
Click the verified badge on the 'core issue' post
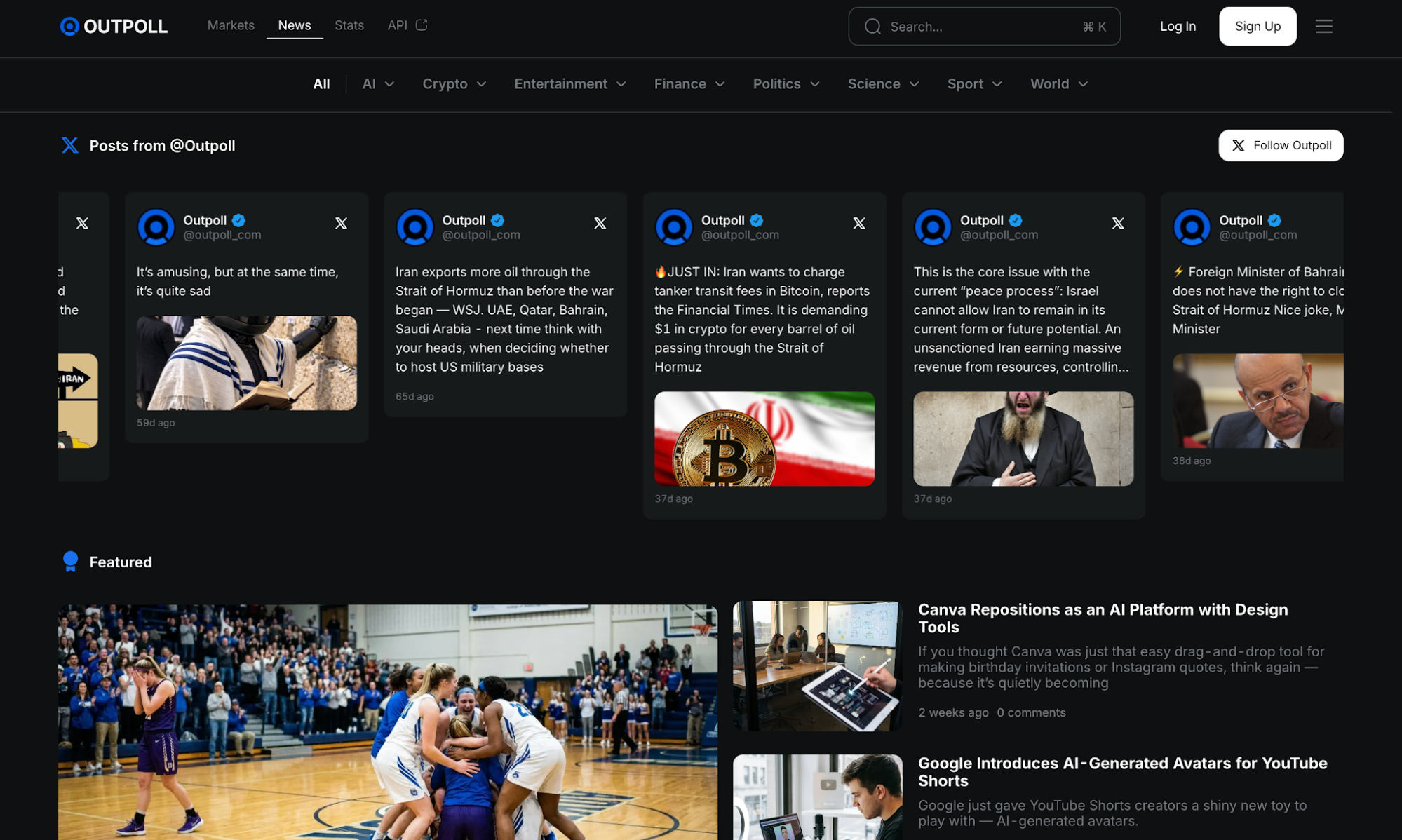pos(1015,220)
